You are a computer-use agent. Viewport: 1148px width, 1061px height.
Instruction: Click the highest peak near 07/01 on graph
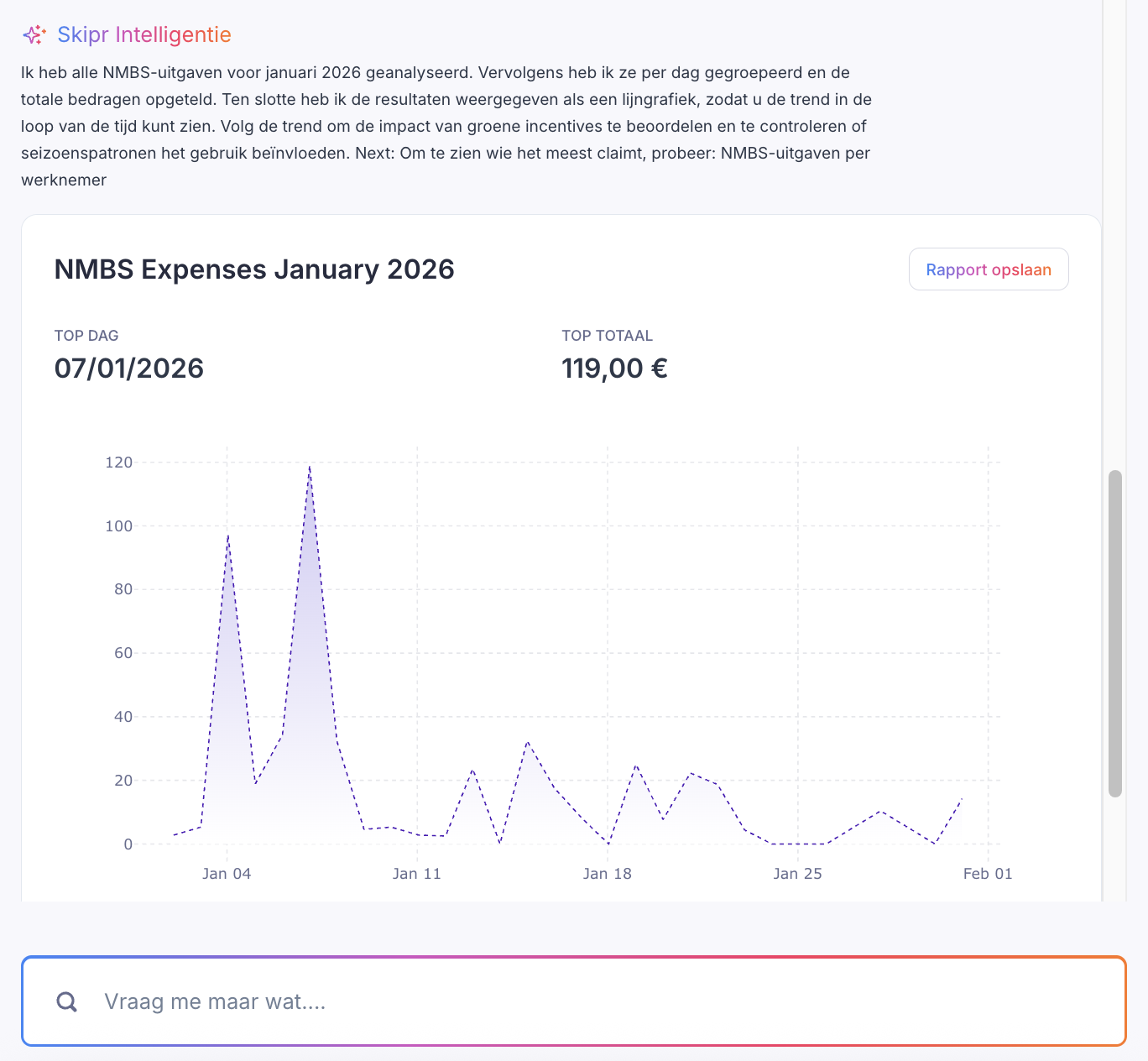(x=310, y=468)
